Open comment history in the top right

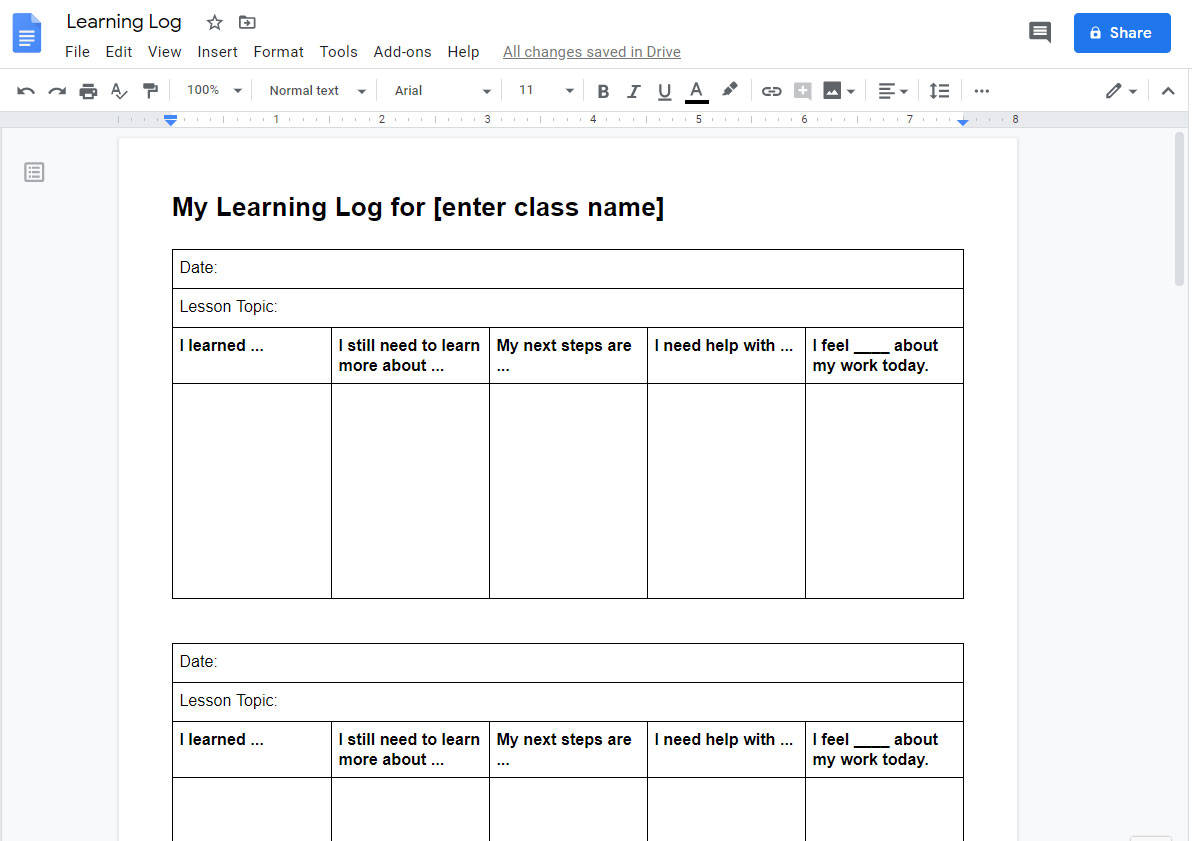1039,32
